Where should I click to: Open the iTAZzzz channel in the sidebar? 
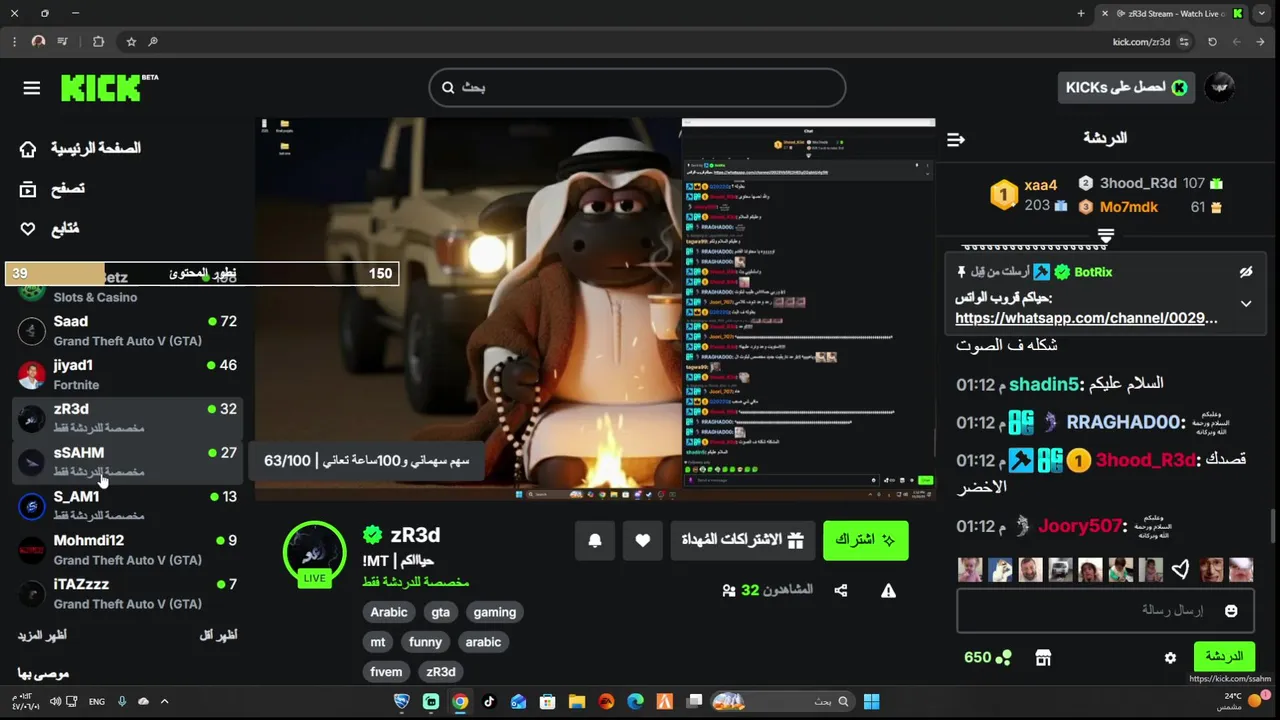(x=128, y=593)
